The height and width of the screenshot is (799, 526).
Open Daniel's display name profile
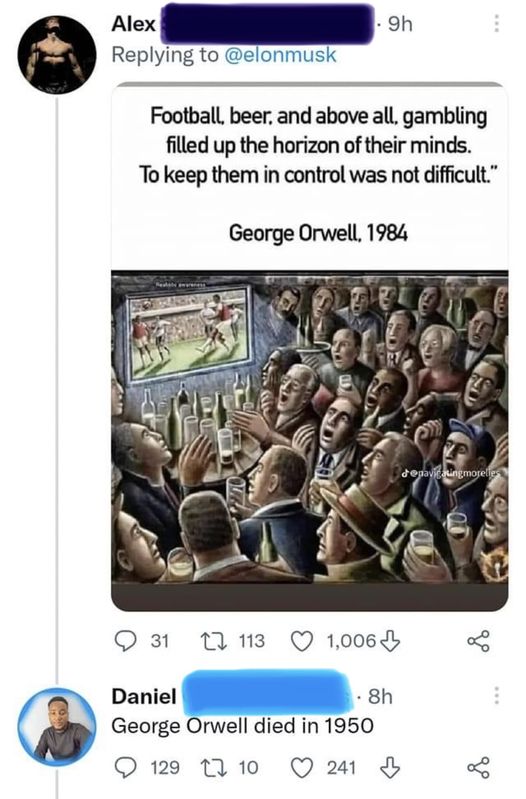(144, 696)
